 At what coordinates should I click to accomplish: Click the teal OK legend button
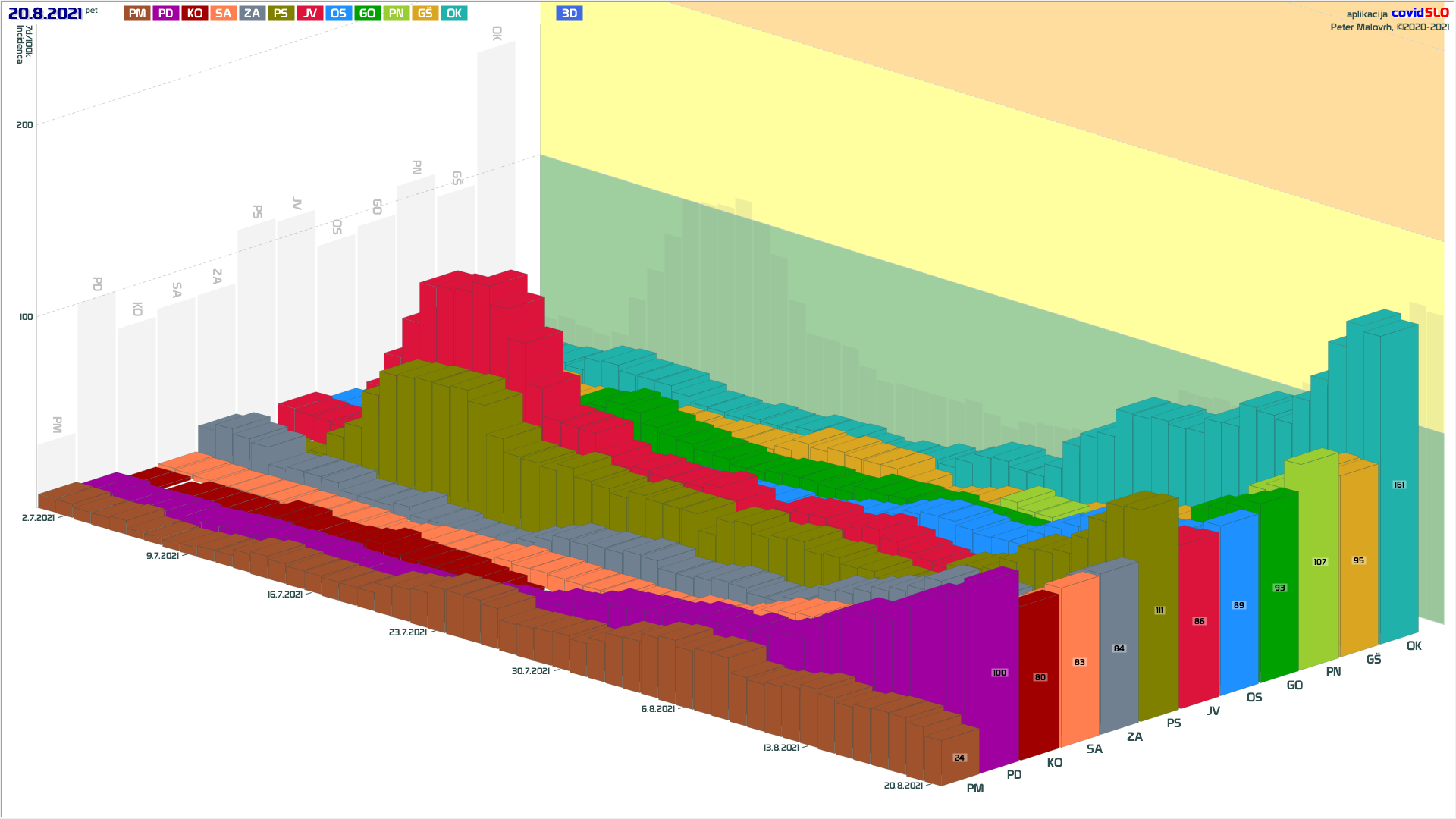pos(454,14)
